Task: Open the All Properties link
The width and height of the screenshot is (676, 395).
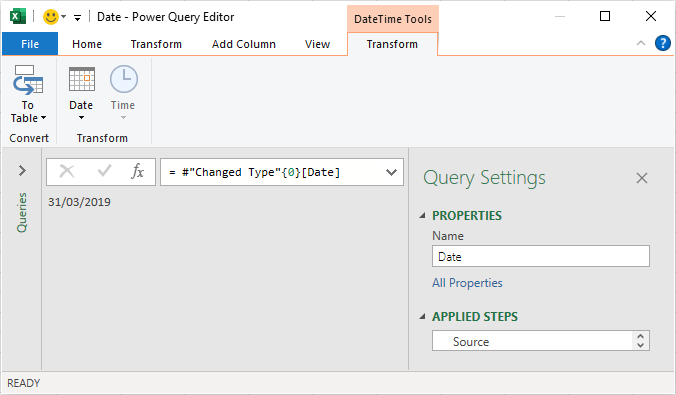Action: pyautogui.click(x=467, y=283)
